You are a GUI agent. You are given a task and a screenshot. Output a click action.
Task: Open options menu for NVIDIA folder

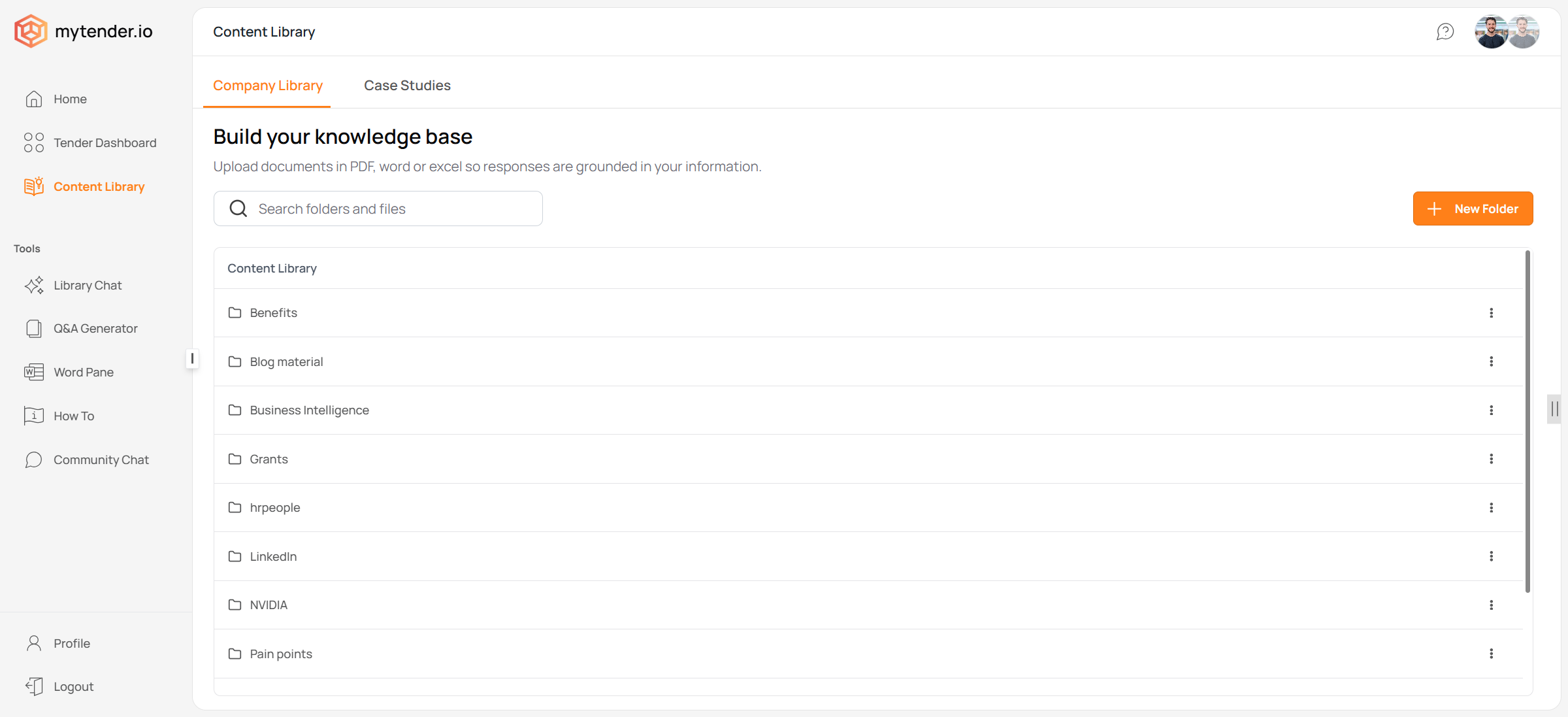point(1491,605)
